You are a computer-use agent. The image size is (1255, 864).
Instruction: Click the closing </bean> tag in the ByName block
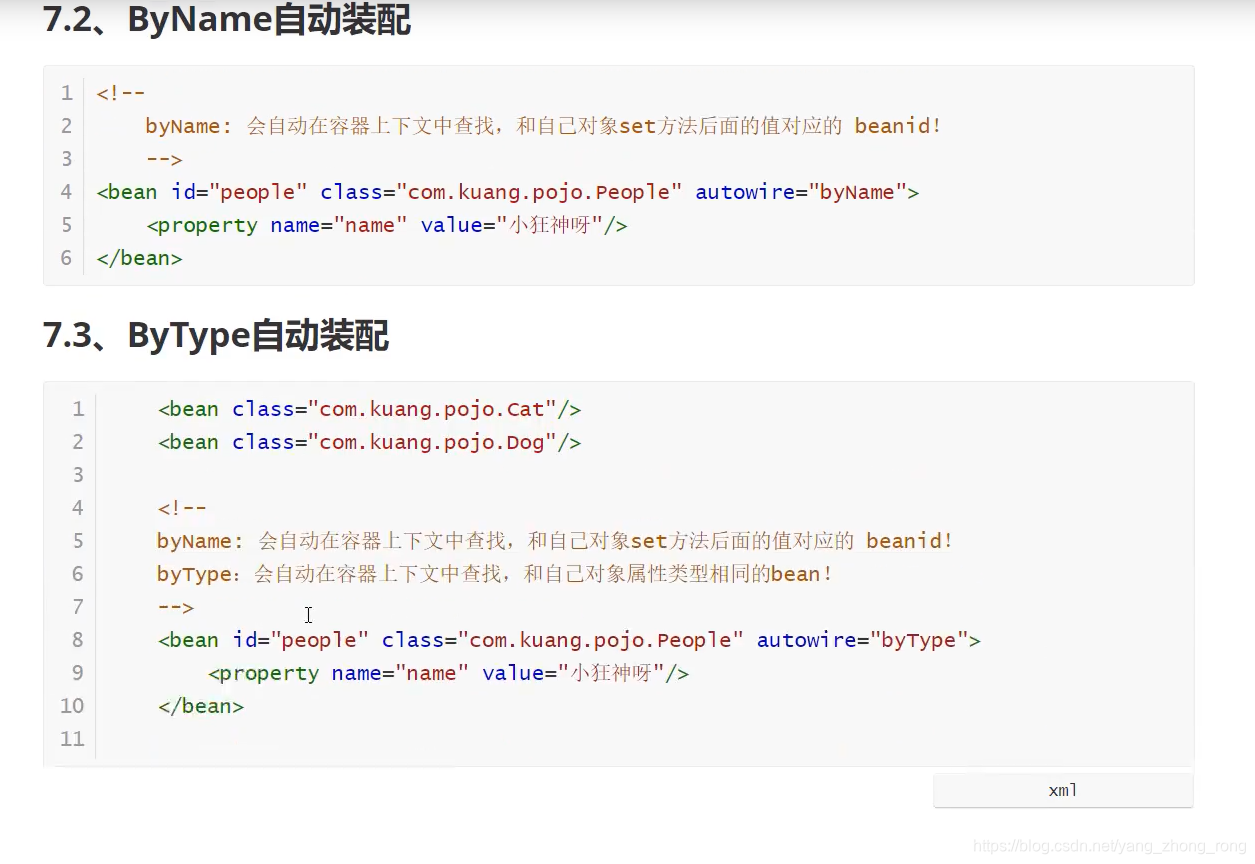139,258
